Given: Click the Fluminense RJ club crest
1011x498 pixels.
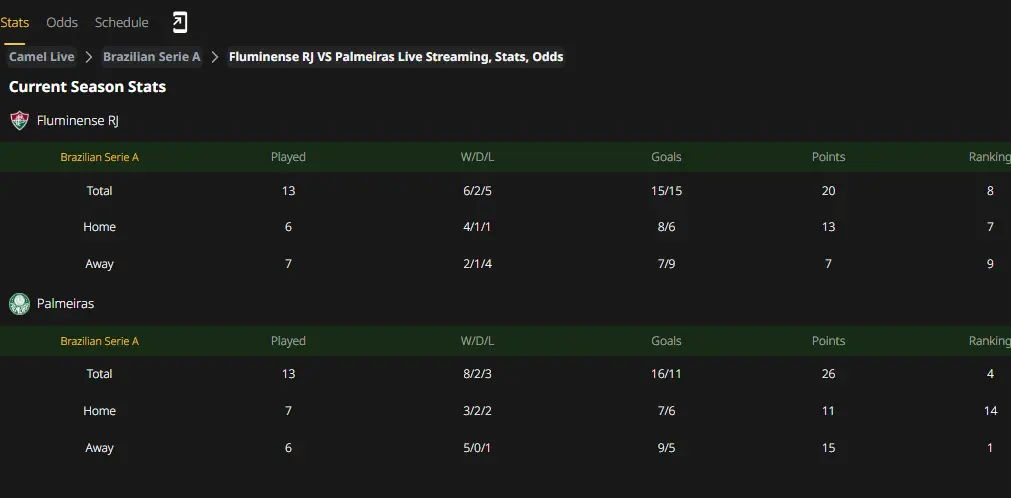Looking at the screenshot, I should (19, 121).
